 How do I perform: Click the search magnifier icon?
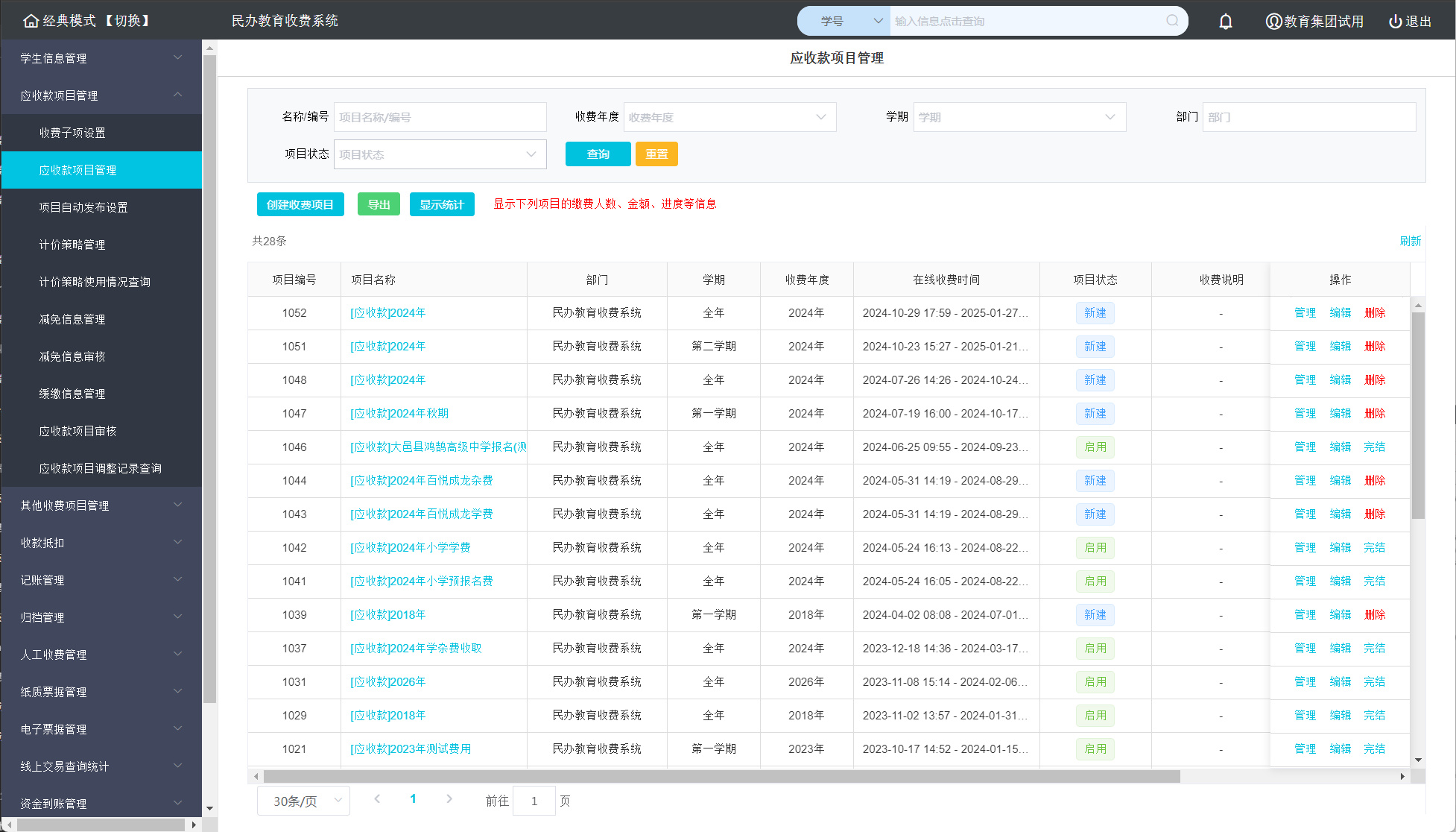[x=1172, y=21]
